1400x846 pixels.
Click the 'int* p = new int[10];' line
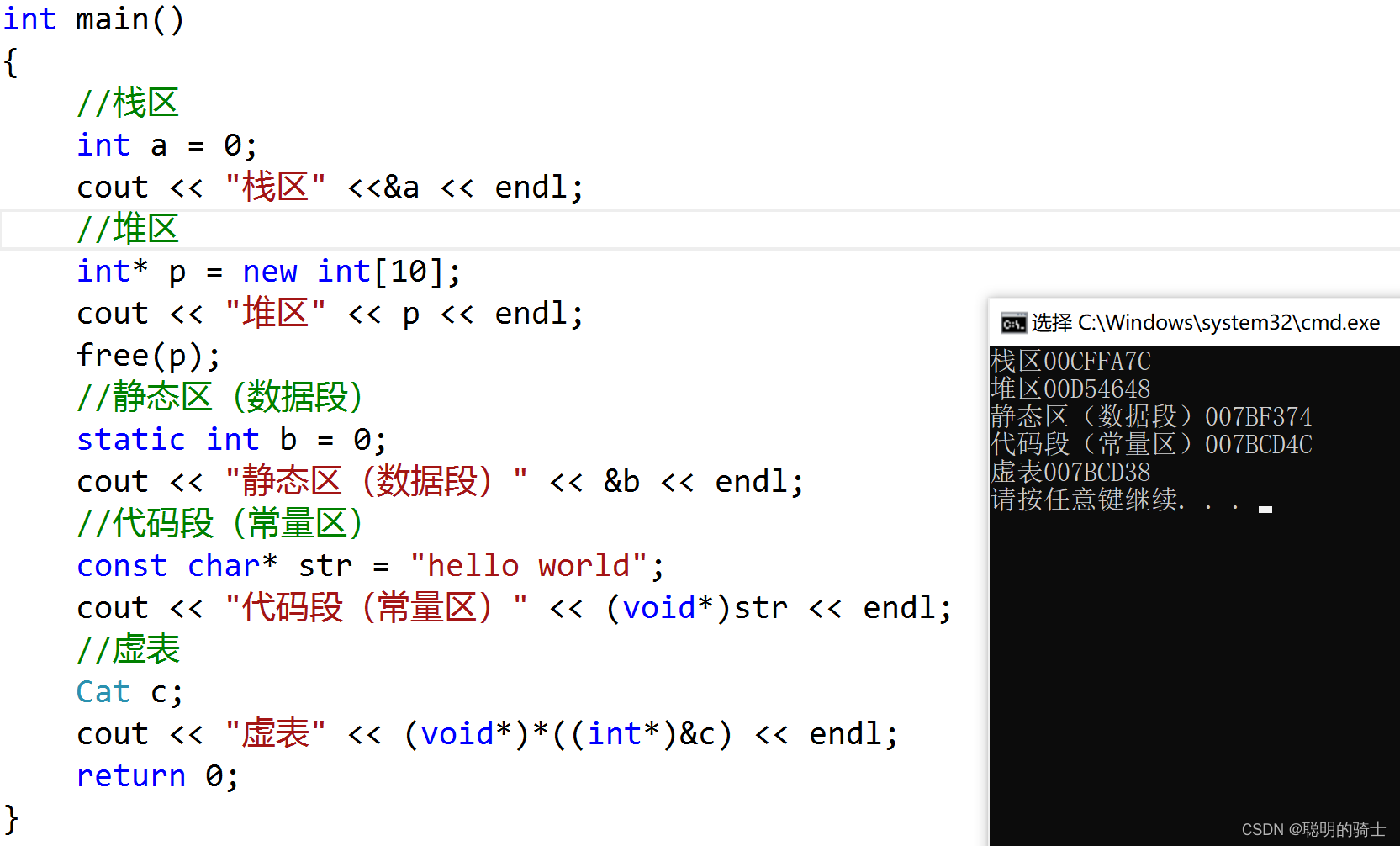point(268,272)
